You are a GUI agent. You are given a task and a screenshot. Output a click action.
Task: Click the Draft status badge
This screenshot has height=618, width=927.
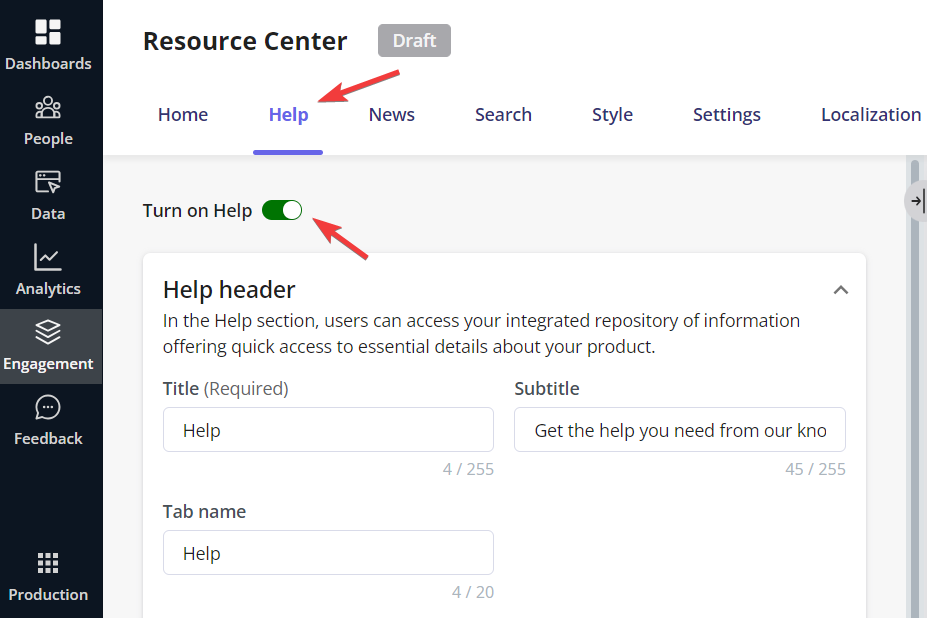[414, 41]
